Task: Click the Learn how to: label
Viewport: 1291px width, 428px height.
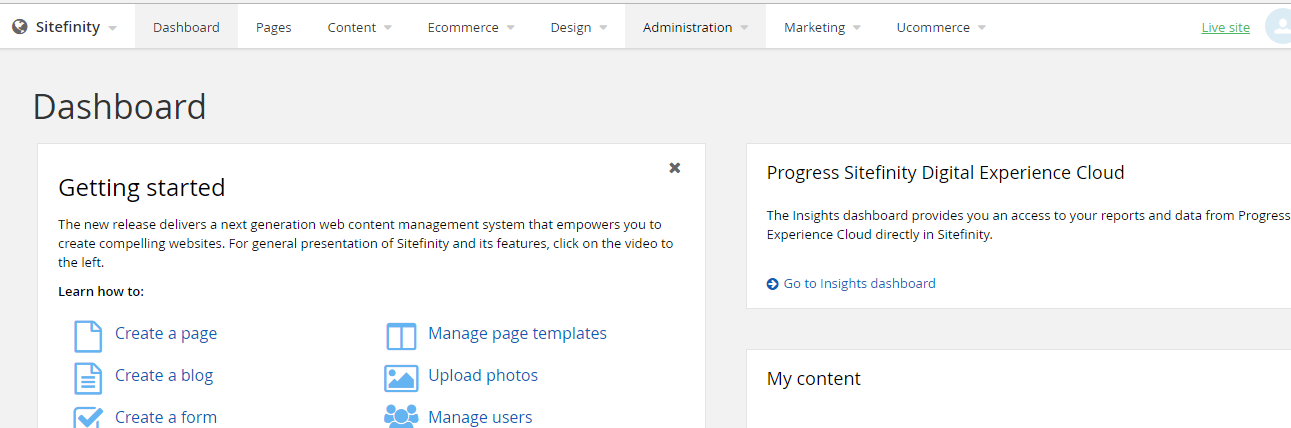Action: point(101,292)
